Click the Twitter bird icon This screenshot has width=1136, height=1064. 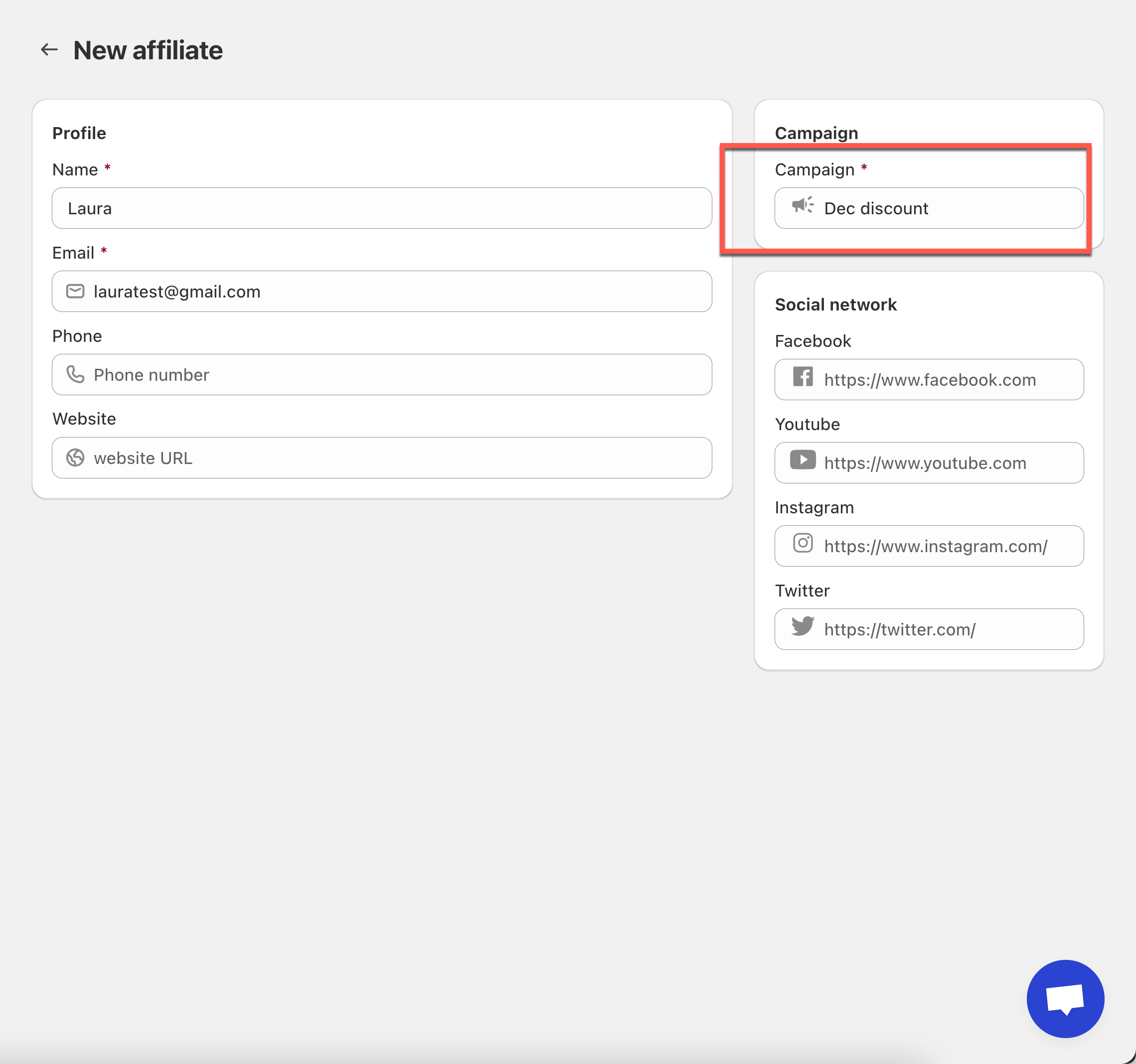coord(803,626)
